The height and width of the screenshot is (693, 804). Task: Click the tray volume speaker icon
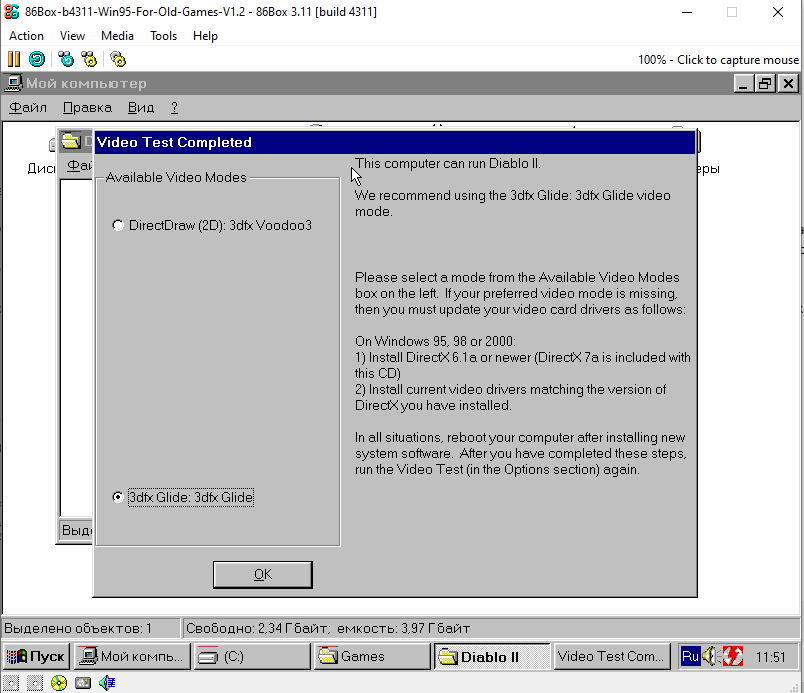tap(710, 656)
